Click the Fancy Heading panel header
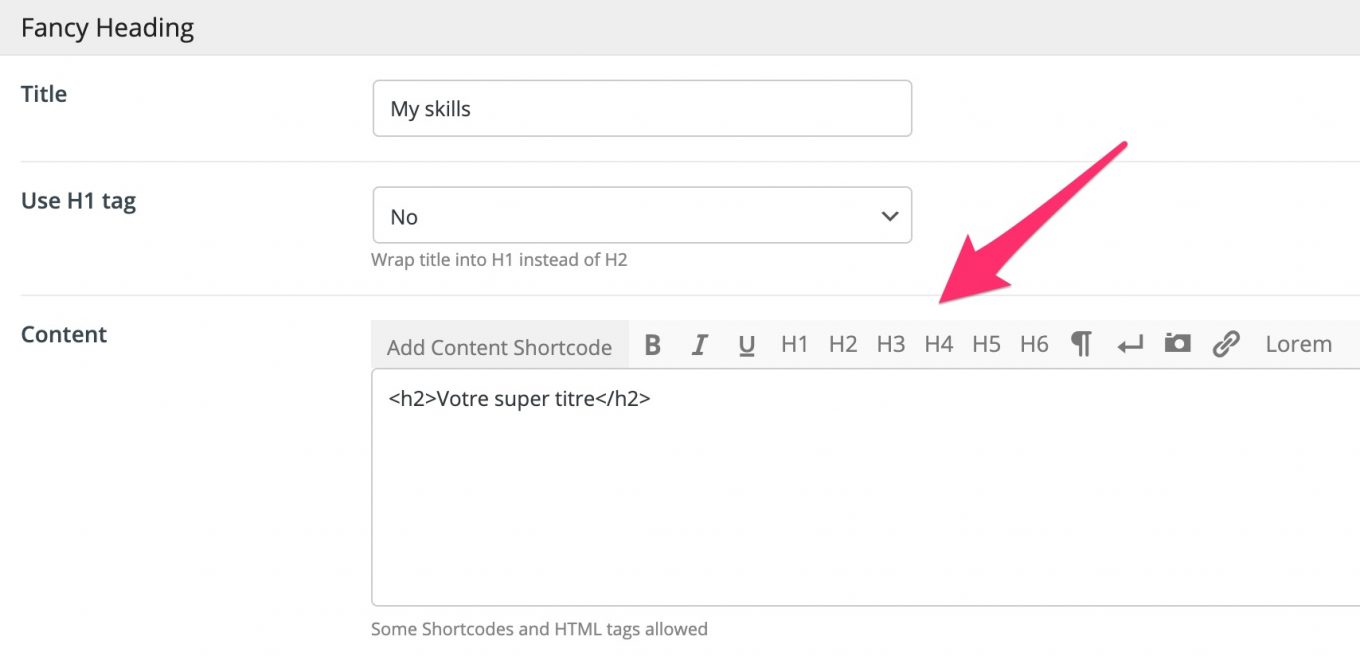 [x=108, y=28]
